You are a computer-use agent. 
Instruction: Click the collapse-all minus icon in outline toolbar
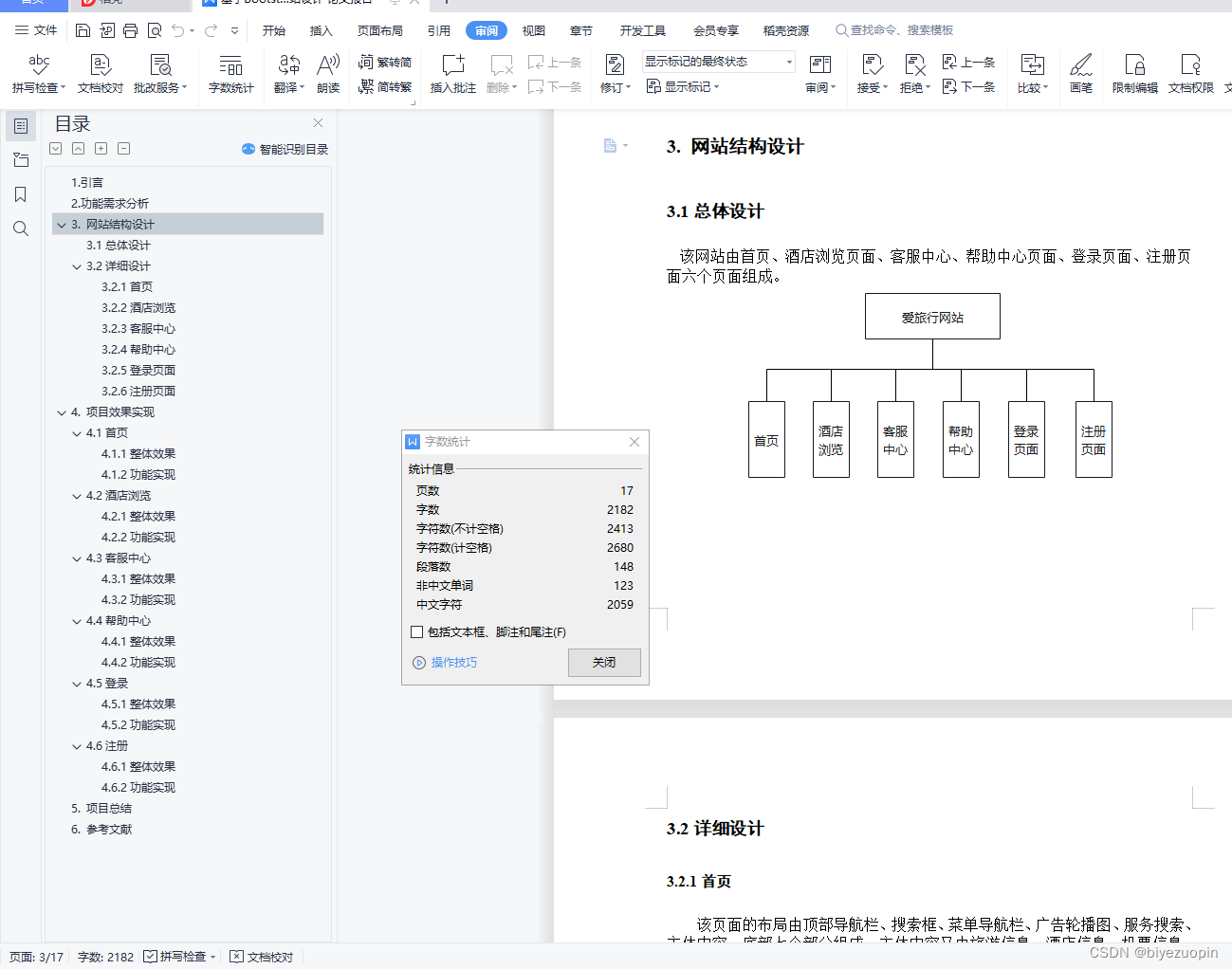pos(124,149)
